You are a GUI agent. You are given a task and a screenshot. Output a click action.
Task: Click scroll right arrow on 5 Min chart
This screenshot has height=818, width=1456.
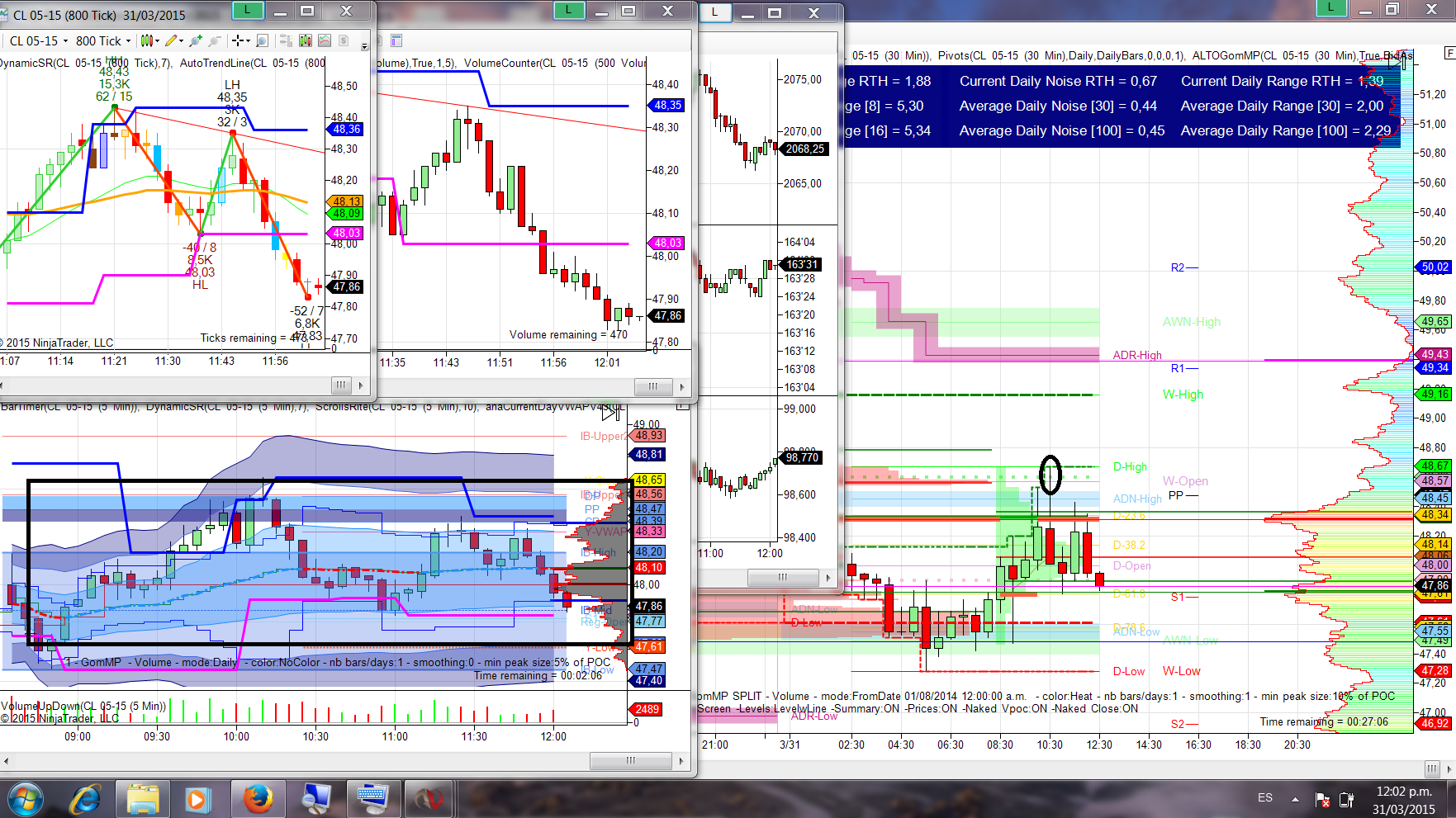pyautogui.click(x=682, y=761)
